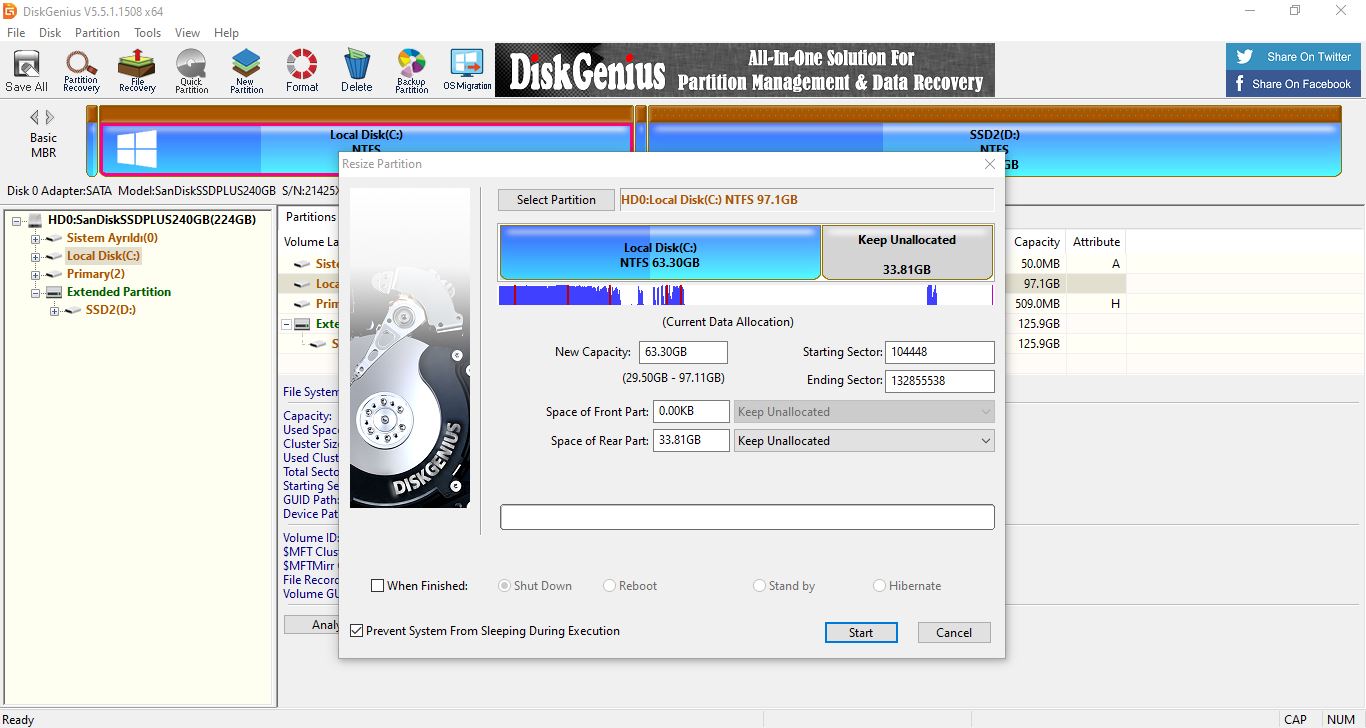1366x728 pixels.
Task: Click the drive icon beside SSD2(D:) in tree
Action: 73,310
